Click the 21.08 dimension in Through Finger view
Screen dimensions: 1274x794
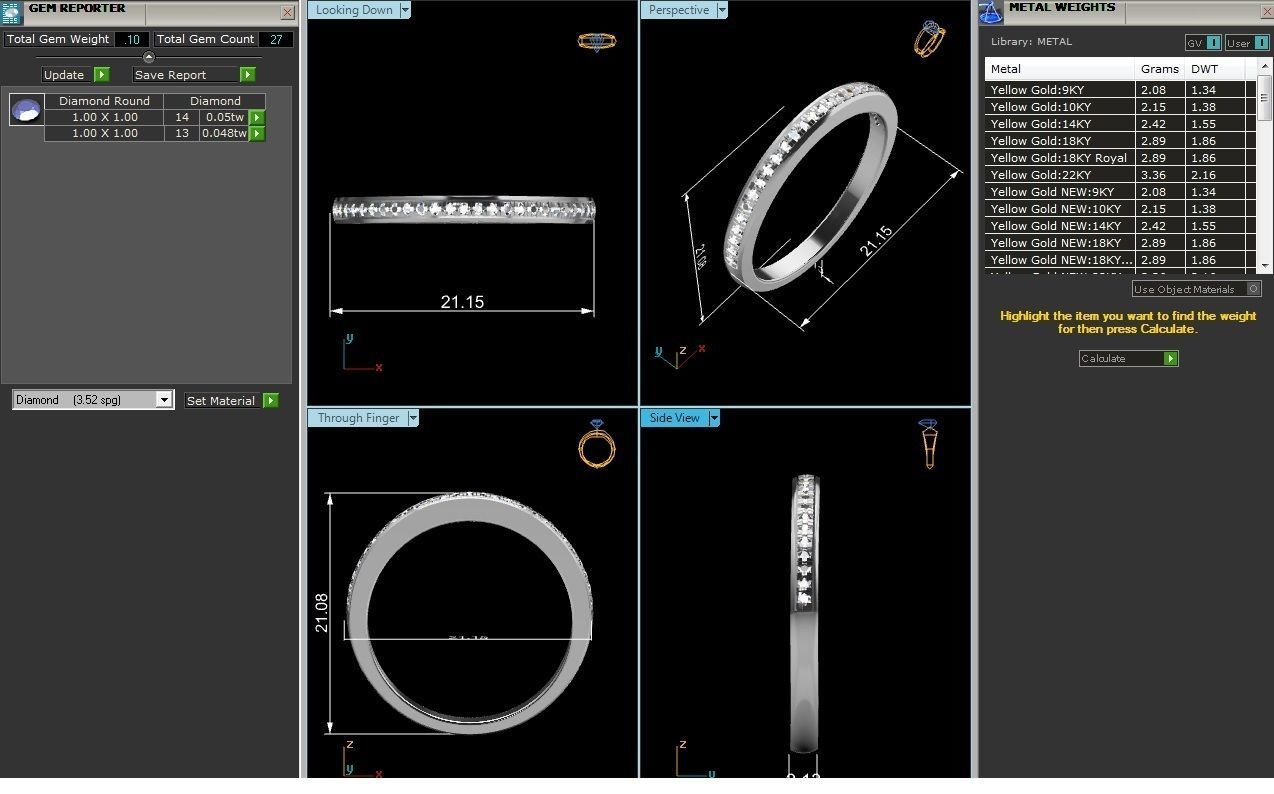click(x=321, y=612)
